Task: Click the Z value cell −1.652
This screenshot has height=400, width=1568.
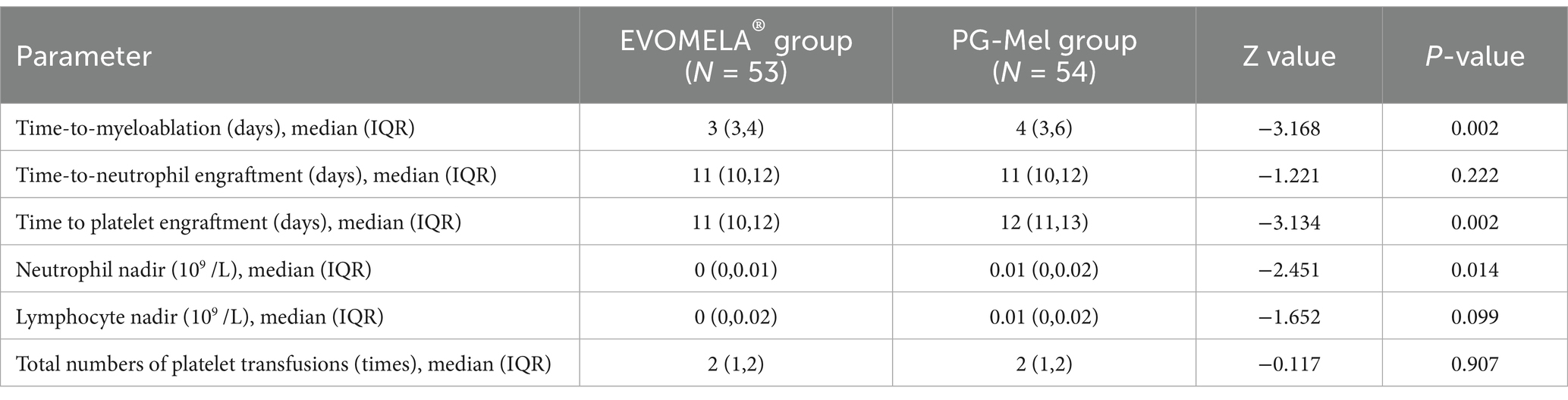Action: (1288, 317)
